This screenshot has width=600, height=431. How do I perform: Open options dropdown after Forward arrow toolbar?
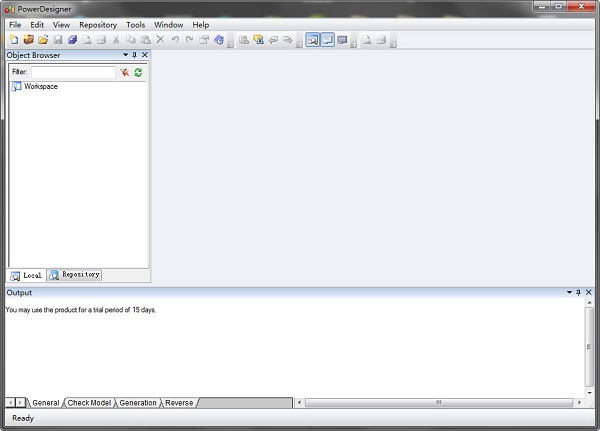(300, 45)
